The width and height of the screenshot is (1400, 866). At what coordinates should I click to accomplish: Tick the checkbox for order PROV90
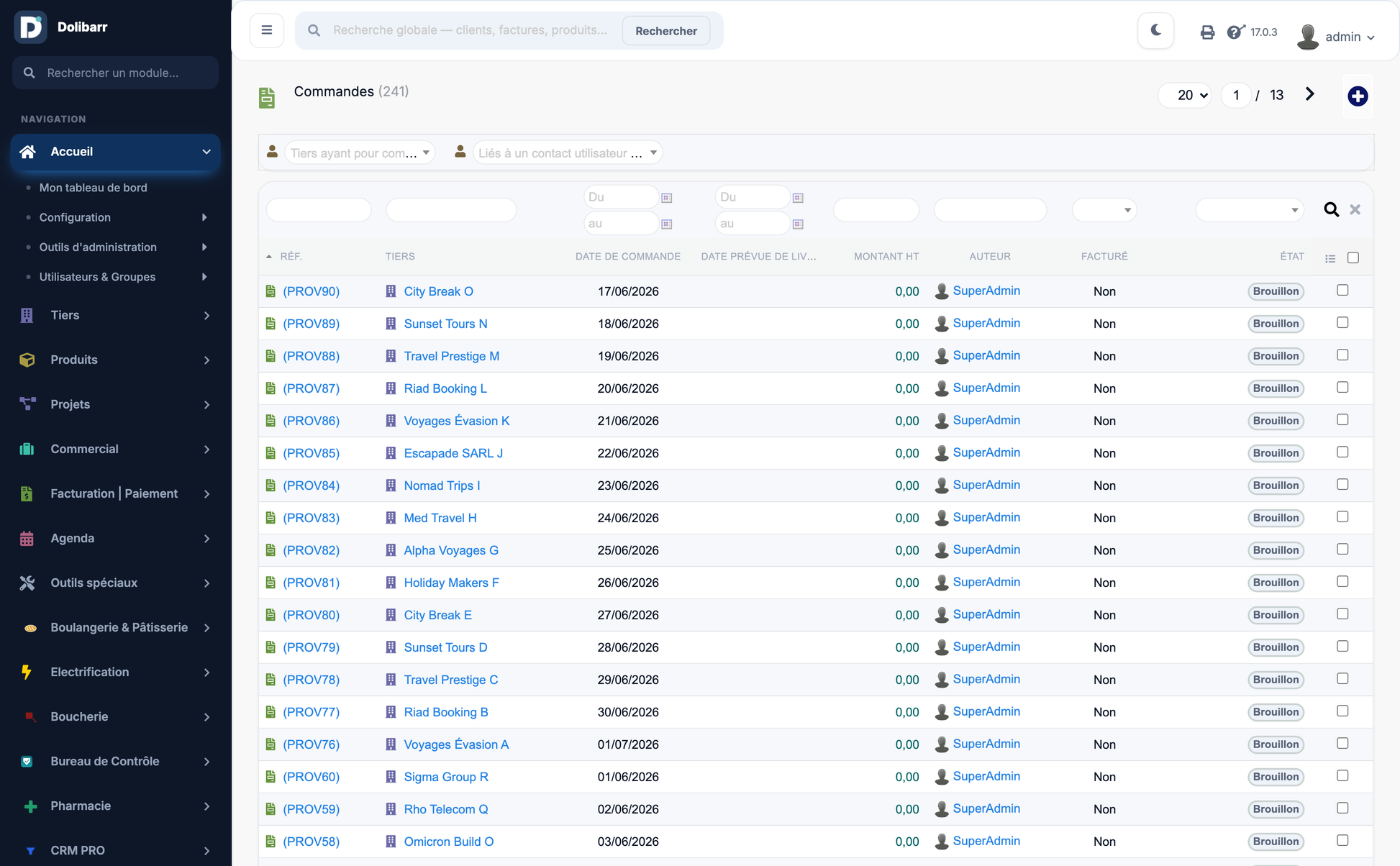pyautogui.click(x=1342, y=290)
